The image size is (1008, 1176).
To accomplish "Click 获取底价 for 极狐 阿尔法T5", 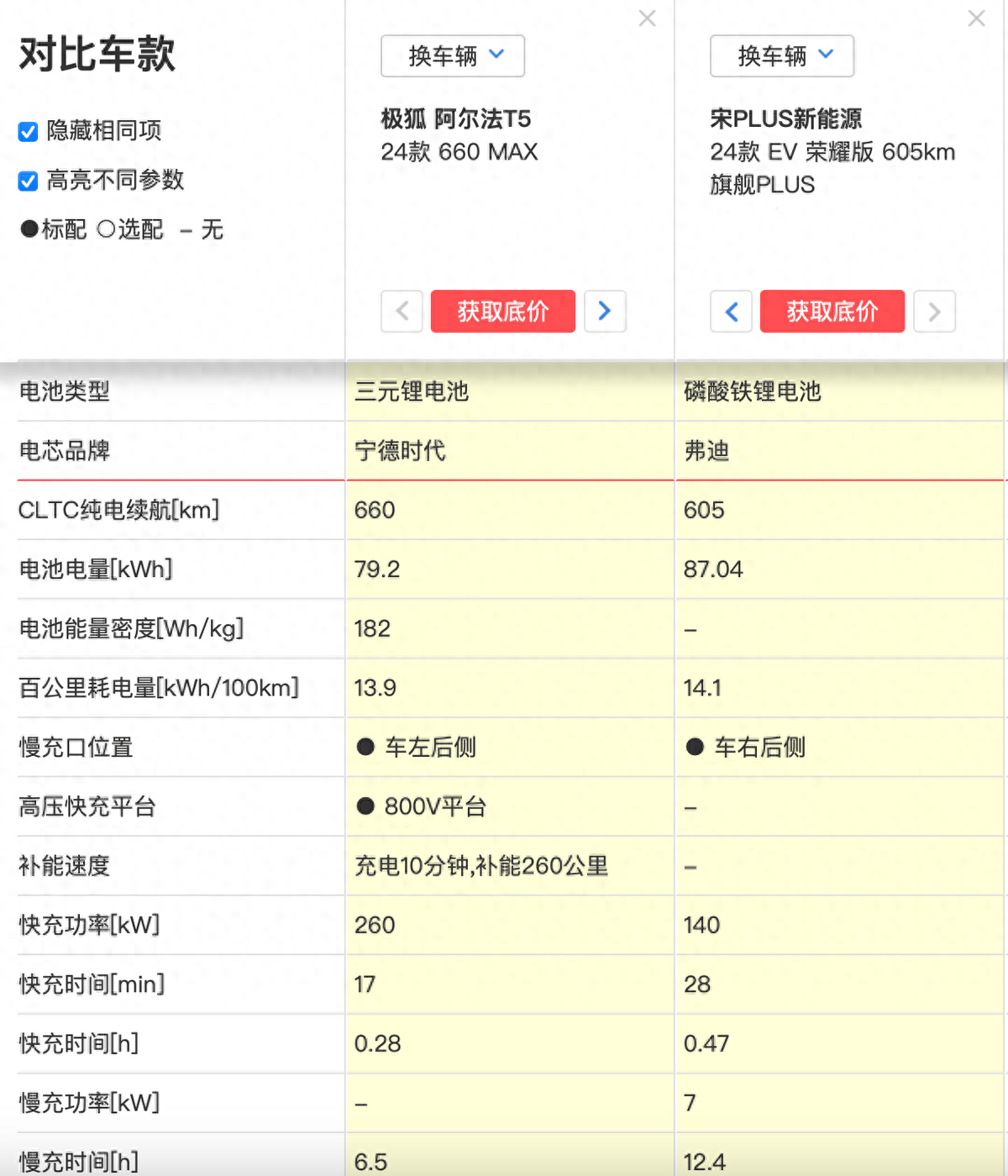I will (502, 312).
